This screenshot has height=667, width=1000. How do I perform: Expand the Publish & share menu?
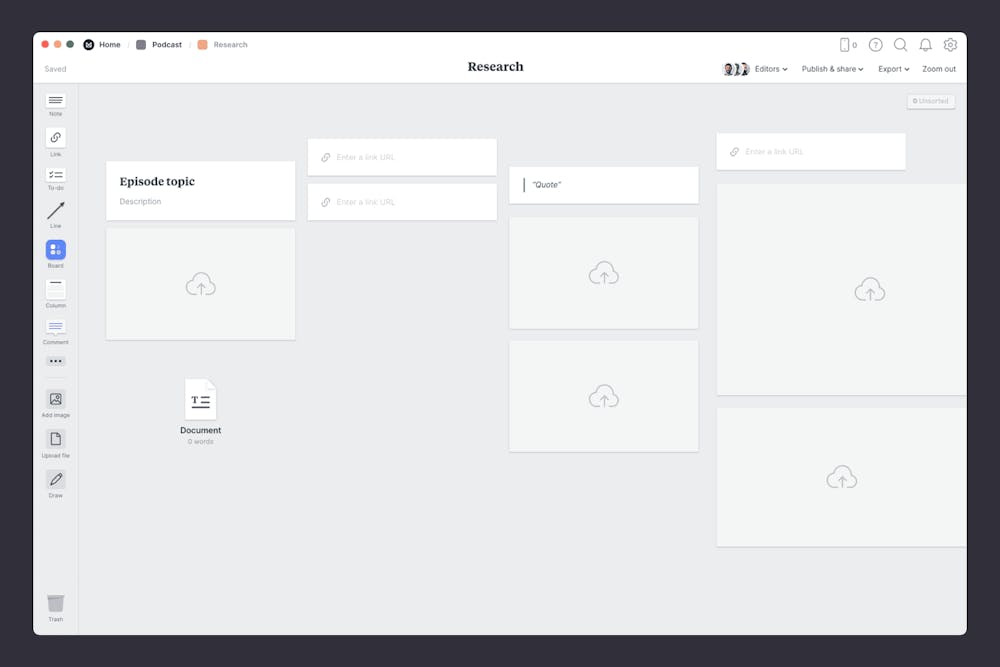coord(833,68)
